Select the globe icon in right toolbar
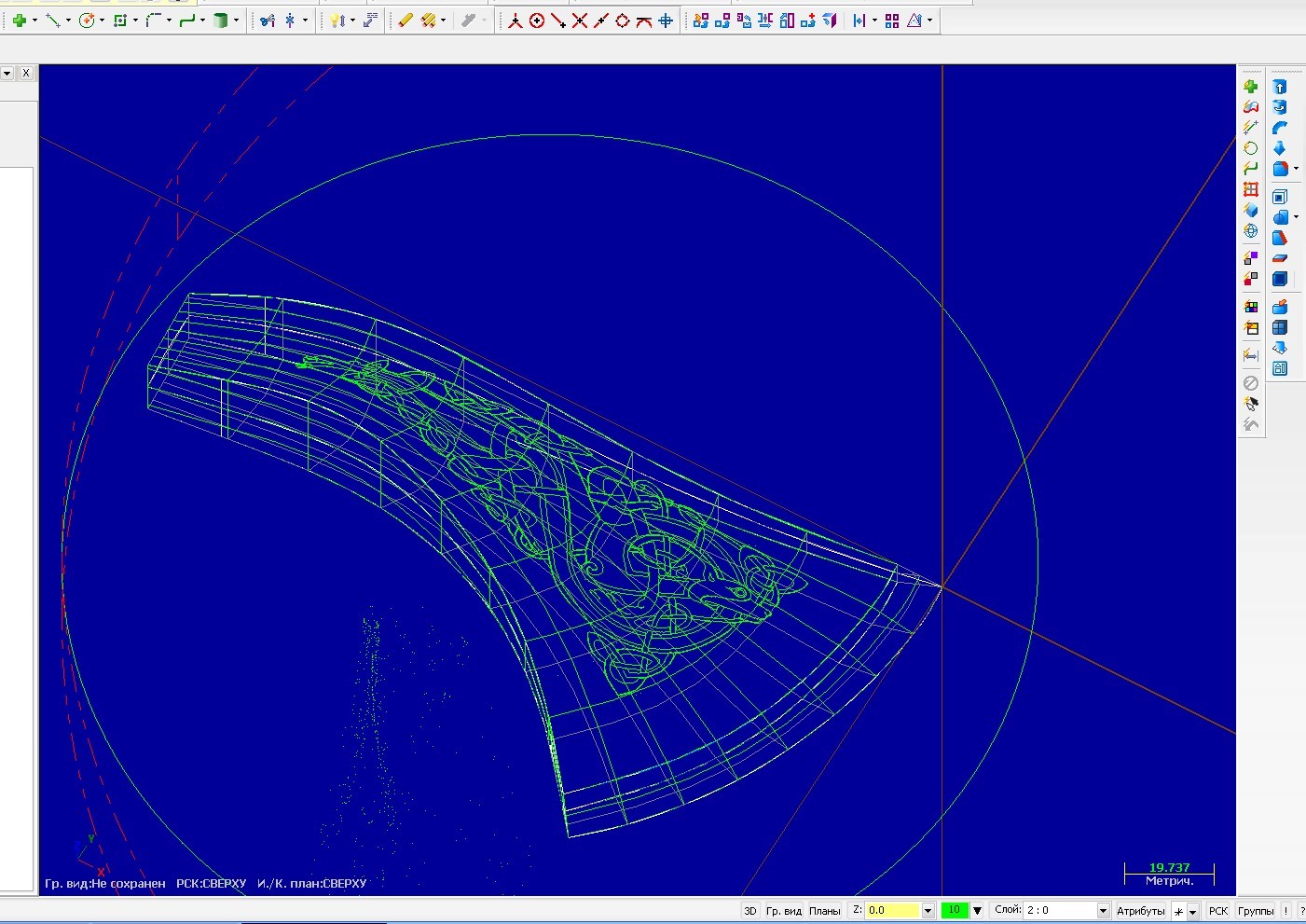 click(x=1251, y=231)
